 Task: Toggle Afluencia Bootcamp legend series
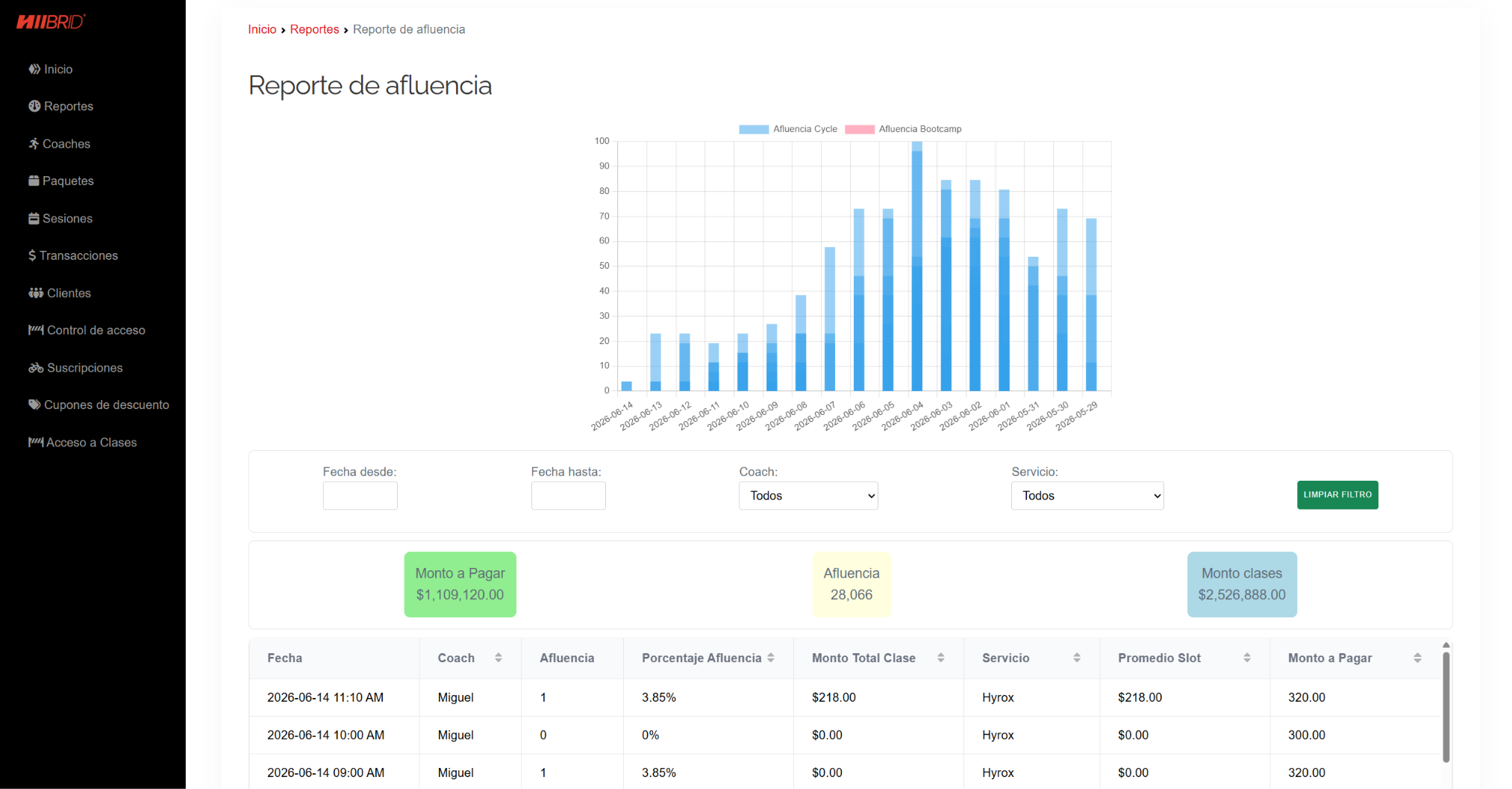coord(903,129)
